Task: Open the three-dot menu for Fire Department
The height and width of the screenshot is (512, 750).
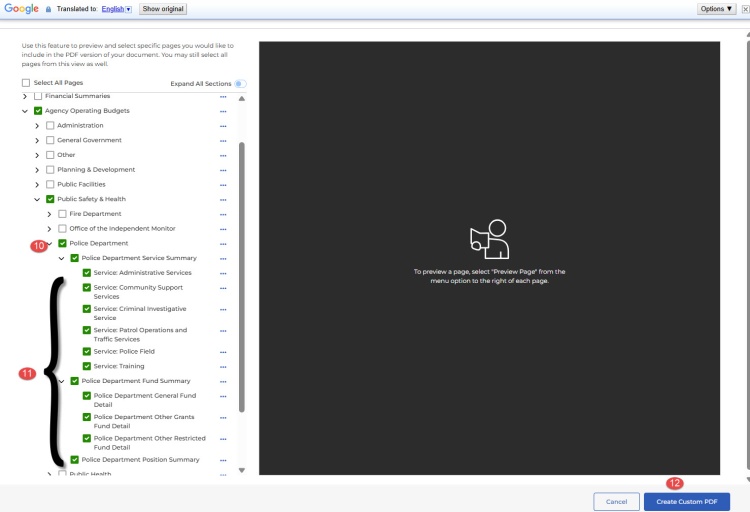Action: click(x=223, y=214)
